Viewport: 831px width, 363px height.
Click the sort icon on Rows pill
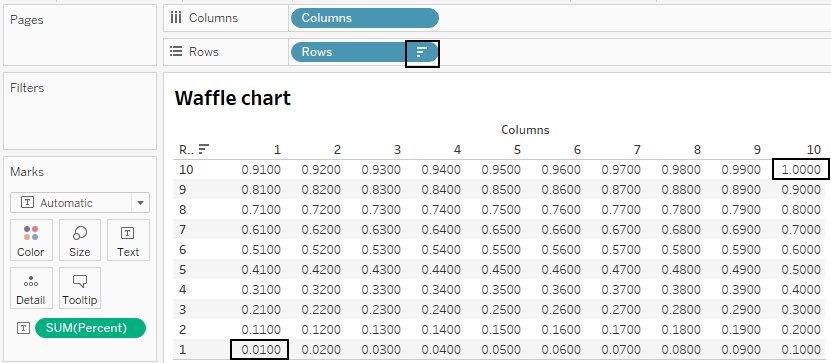[x=422, y=52]
